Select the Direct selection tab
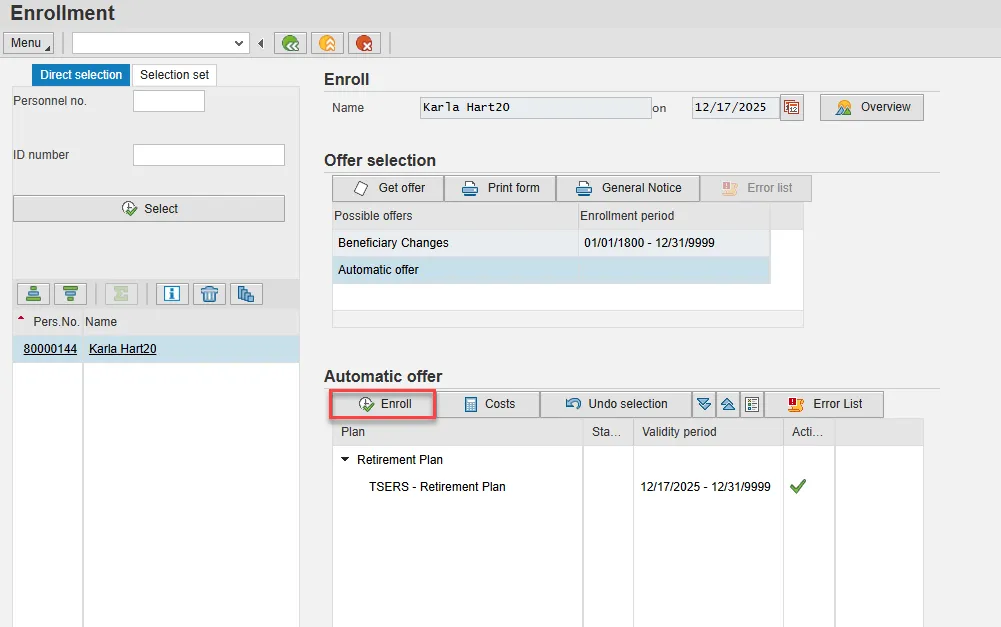 [81, 75]
